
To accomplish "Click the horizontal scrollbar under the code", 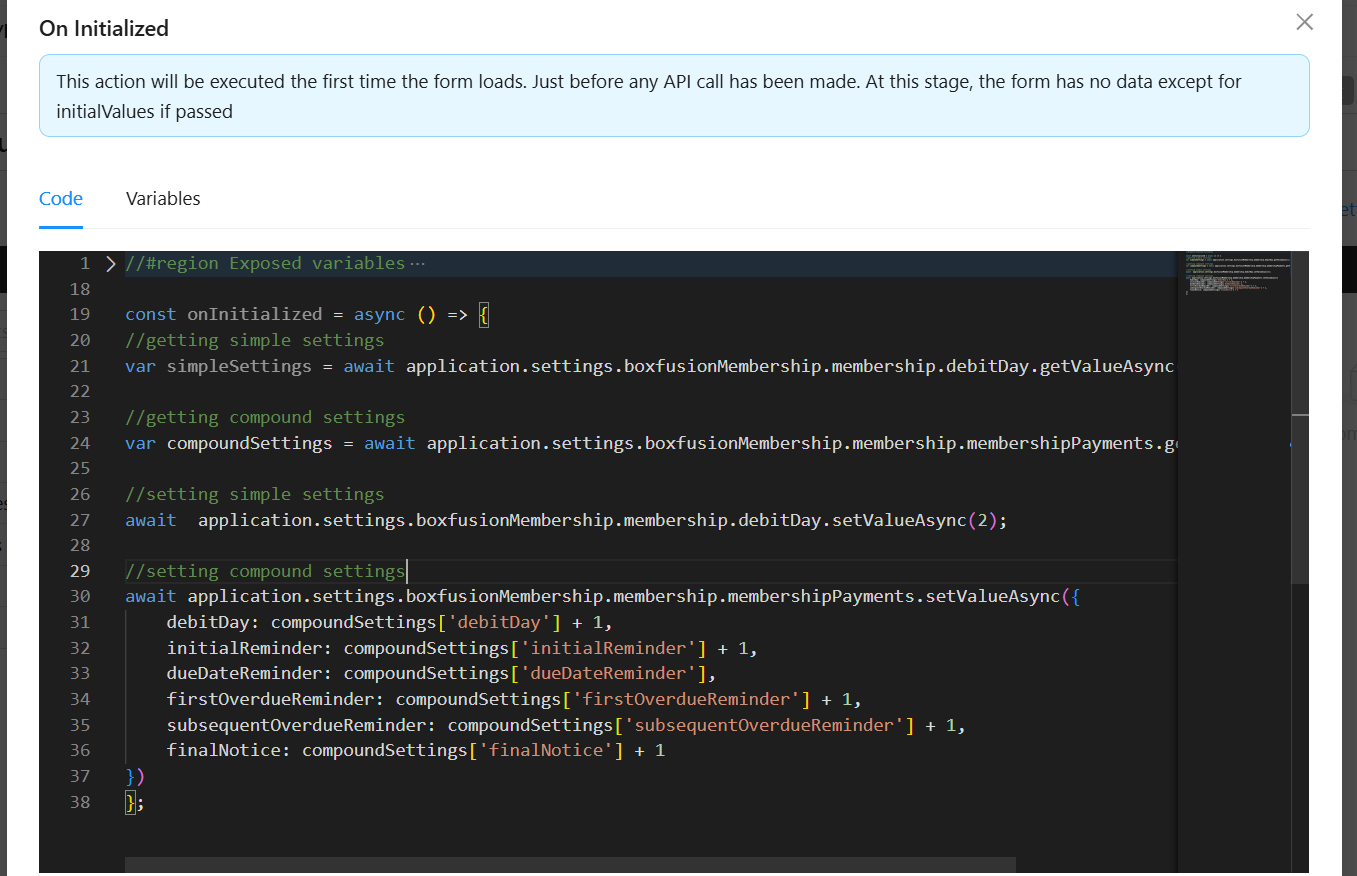I will pyautogui.click(x=570, y=866).
